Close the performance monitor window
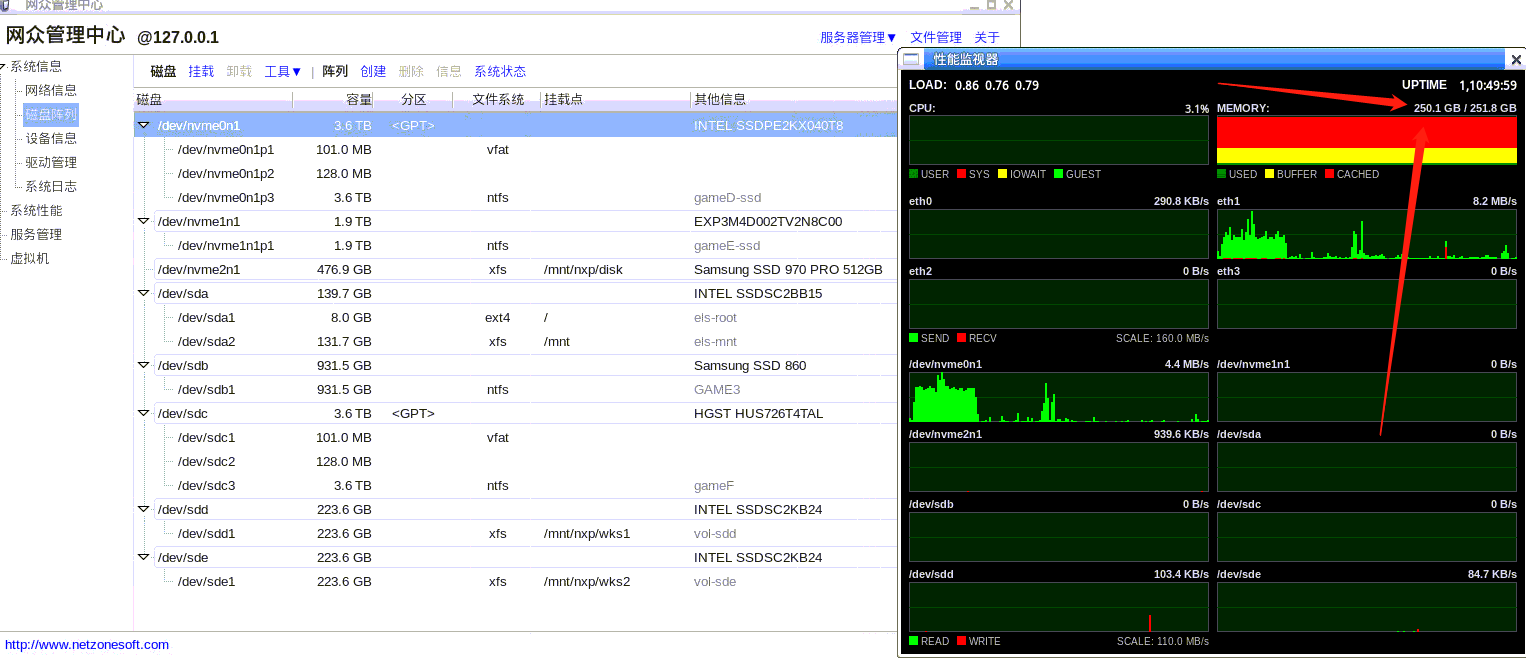 (1515, 60)
